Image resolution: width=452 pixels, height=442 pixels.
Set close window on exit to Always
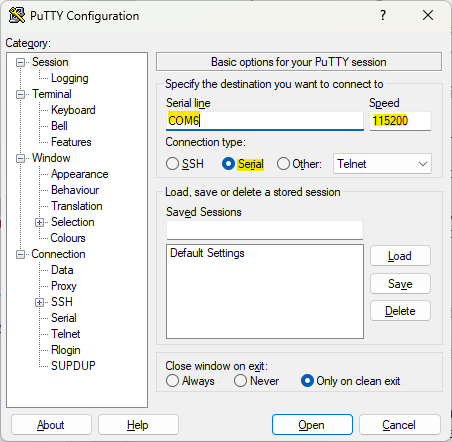tap(172, 381)
